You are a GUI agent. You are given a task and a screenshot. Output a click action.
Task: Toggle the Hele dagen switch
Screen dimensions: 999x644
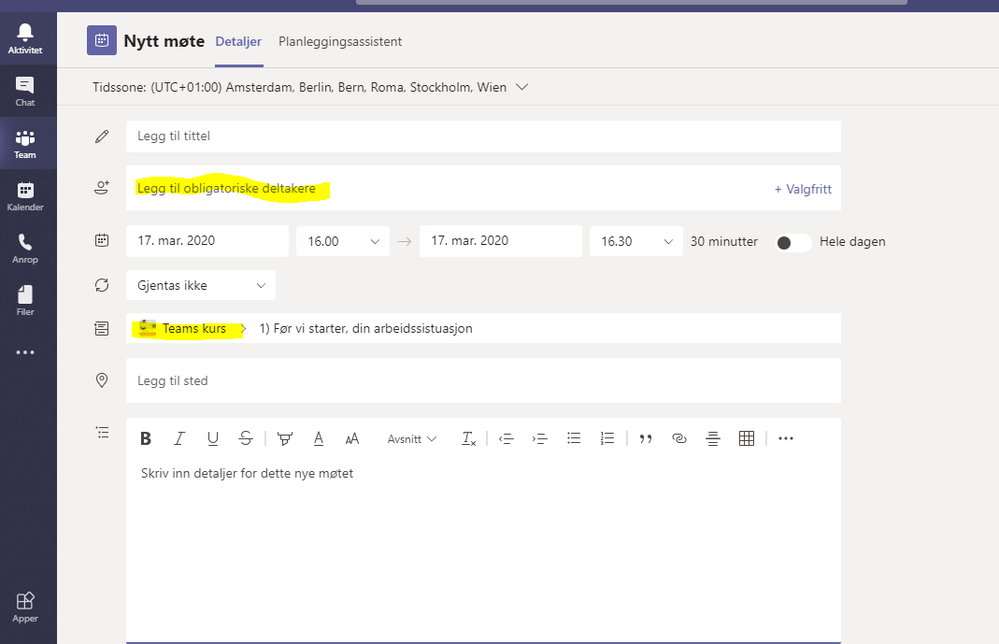click(793, 243)
